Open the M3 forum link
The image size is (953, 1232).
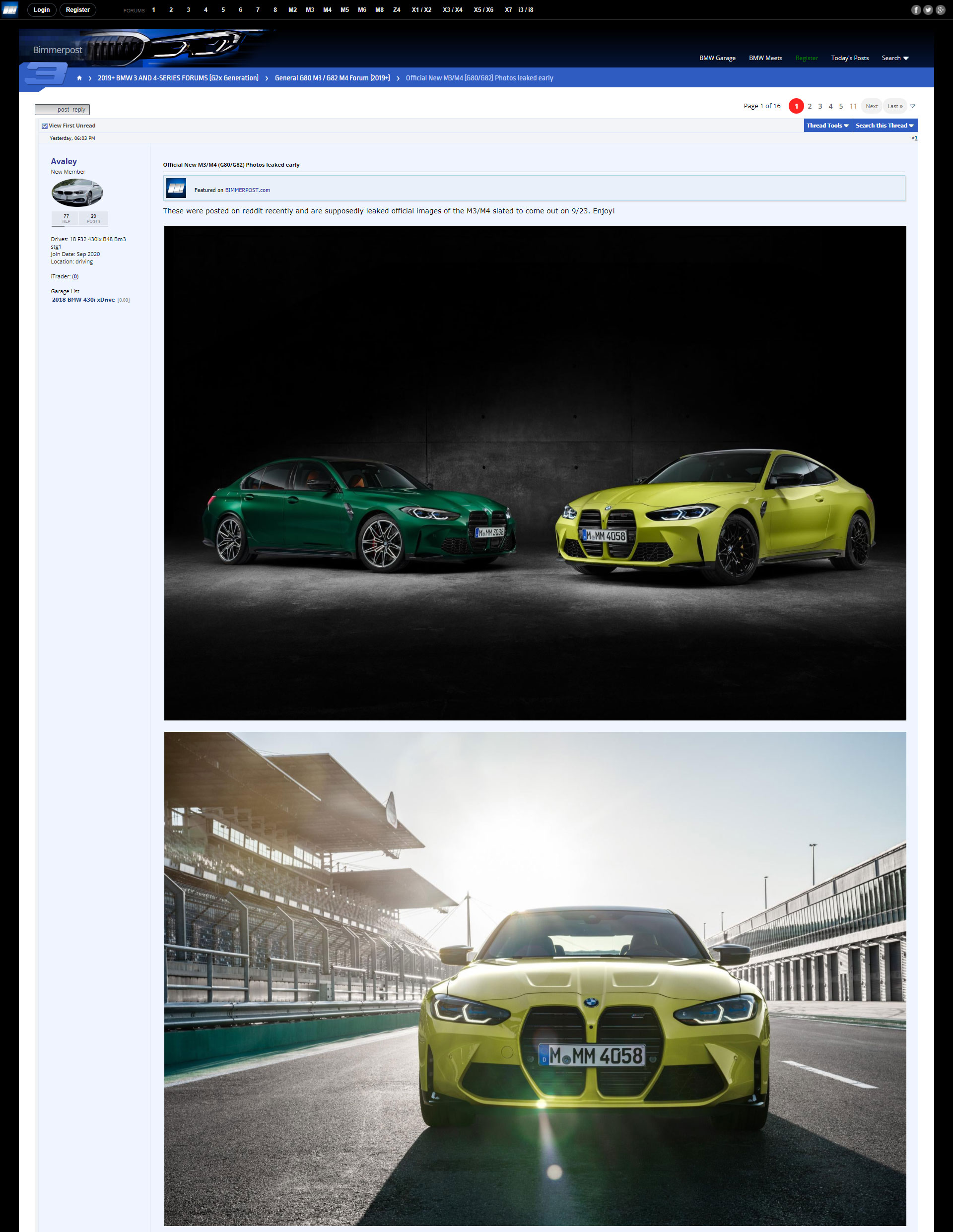310,9
